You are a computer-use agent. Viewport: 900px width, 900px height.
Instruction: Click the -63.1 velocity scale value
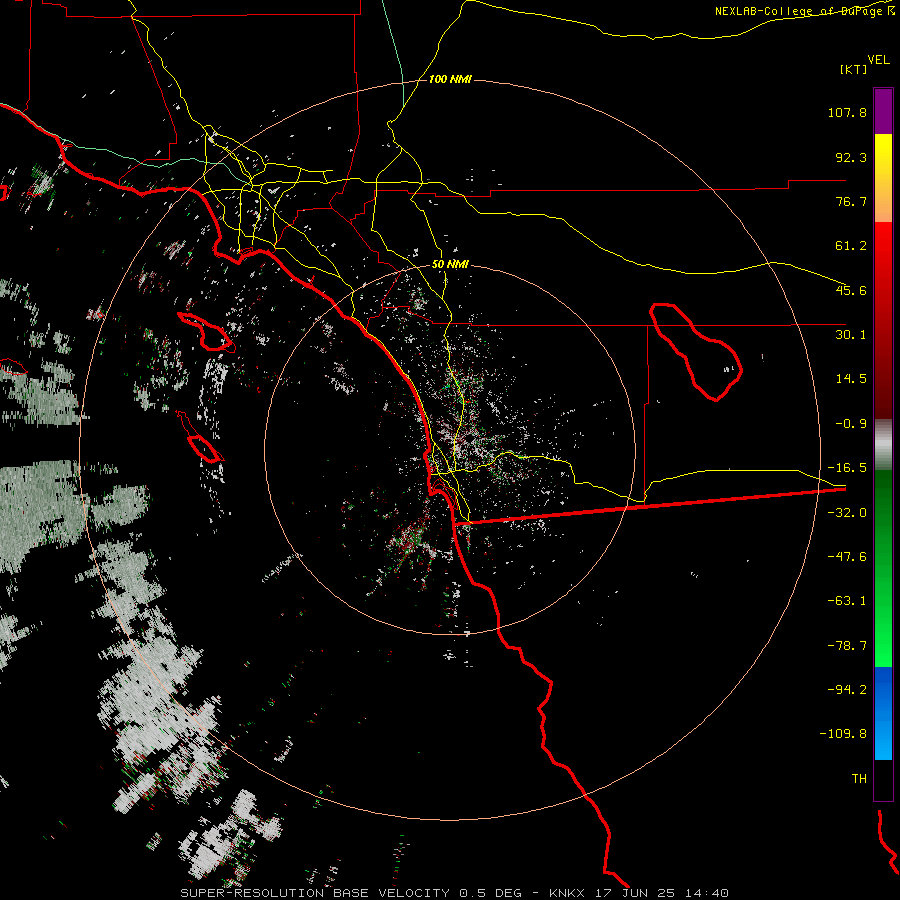pos(847,601)
